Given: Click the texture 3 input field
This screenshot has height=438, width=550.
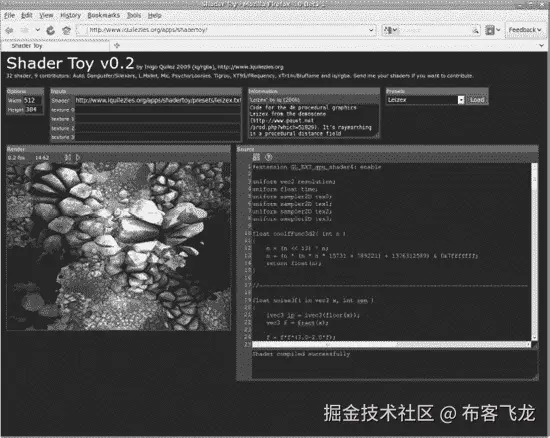Looking at the screenshot, I should (x=158, y=137).
